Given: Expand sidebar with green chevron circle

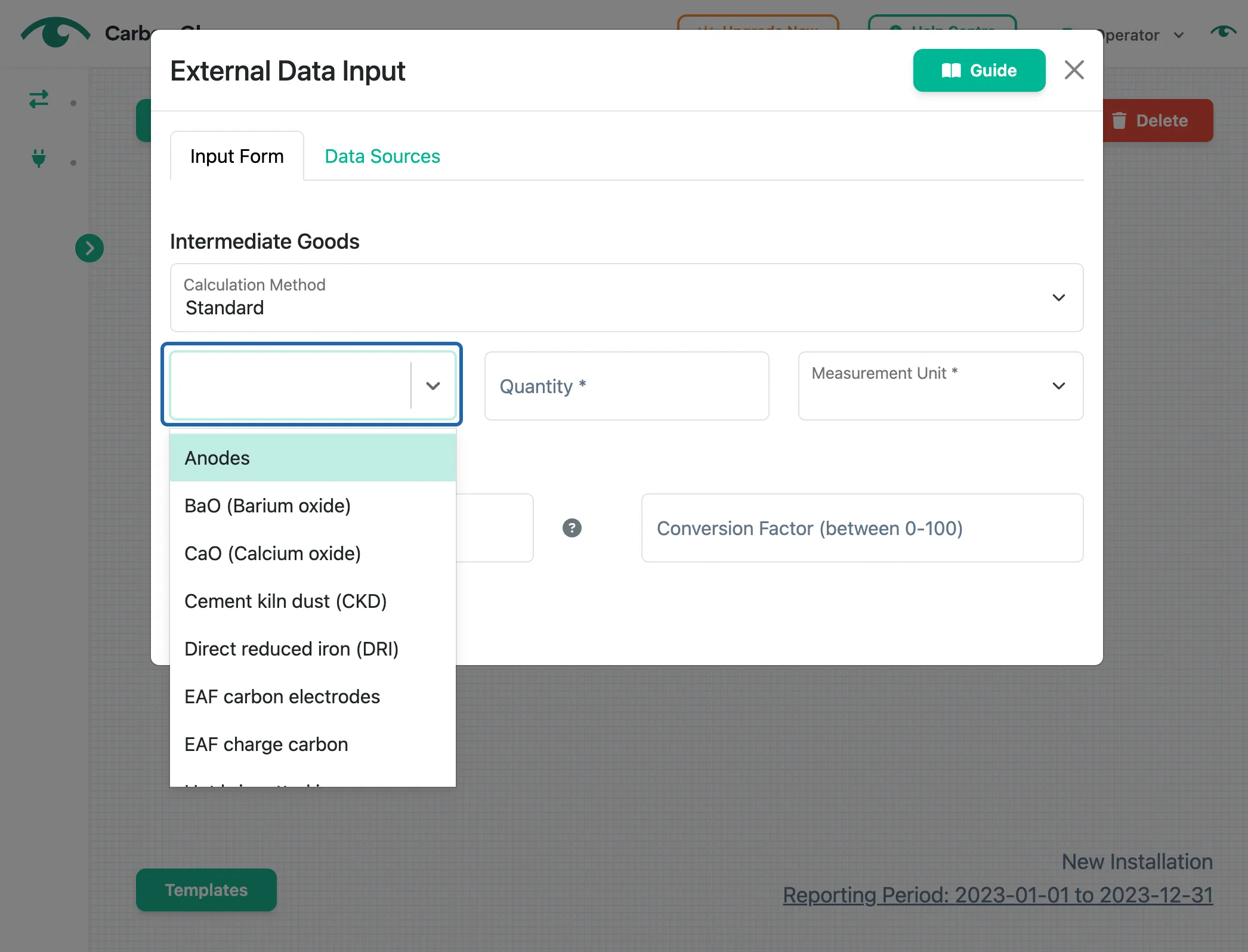Looking at the screenshot, I should point(89,248).
